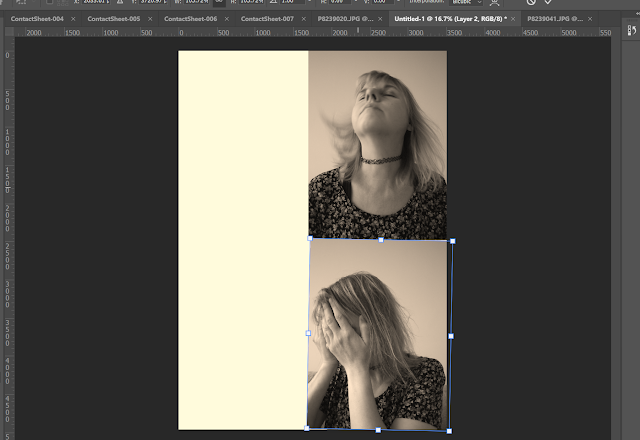The width and height of the screenshot is (640, 440).
Task: Click the left-middle transform handle
Action: click(308, 333)
